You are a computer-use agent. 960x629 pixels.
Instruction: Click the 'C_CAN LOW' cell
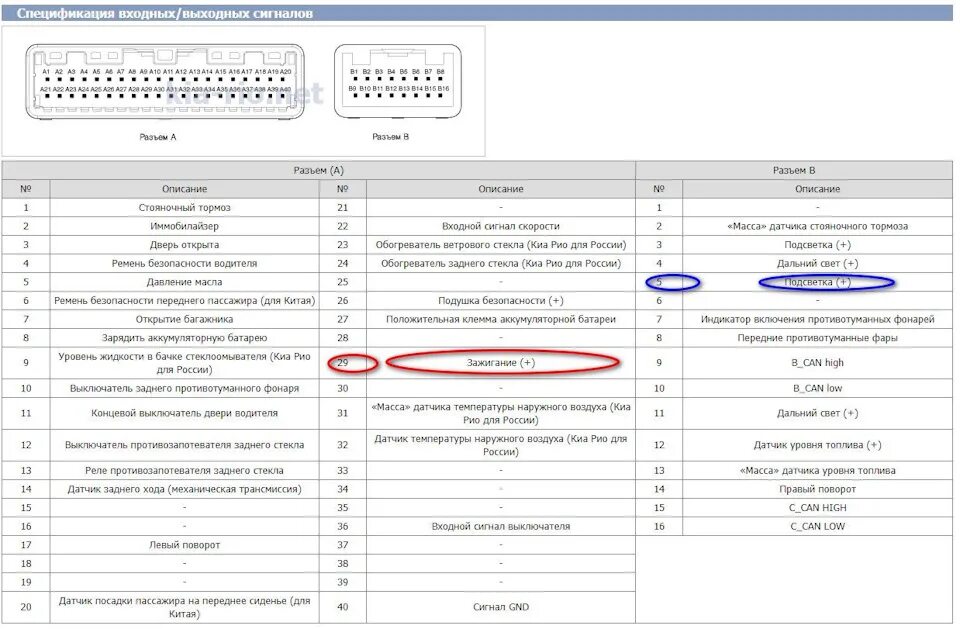(817, 526)
